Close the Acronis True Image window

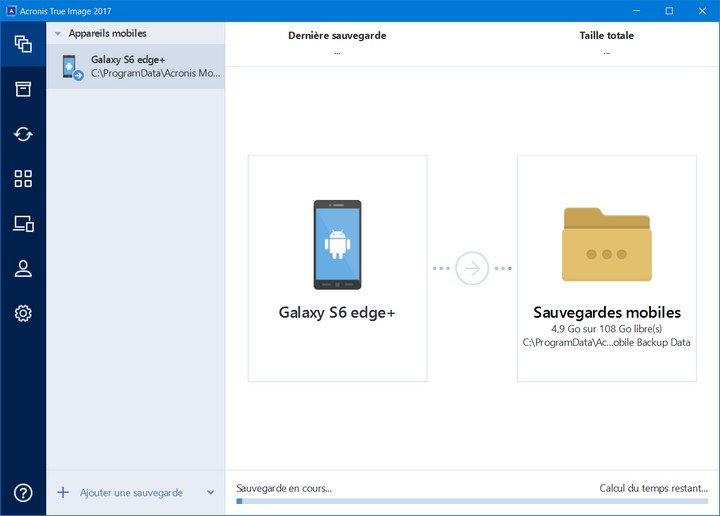(x=702, y=11)
